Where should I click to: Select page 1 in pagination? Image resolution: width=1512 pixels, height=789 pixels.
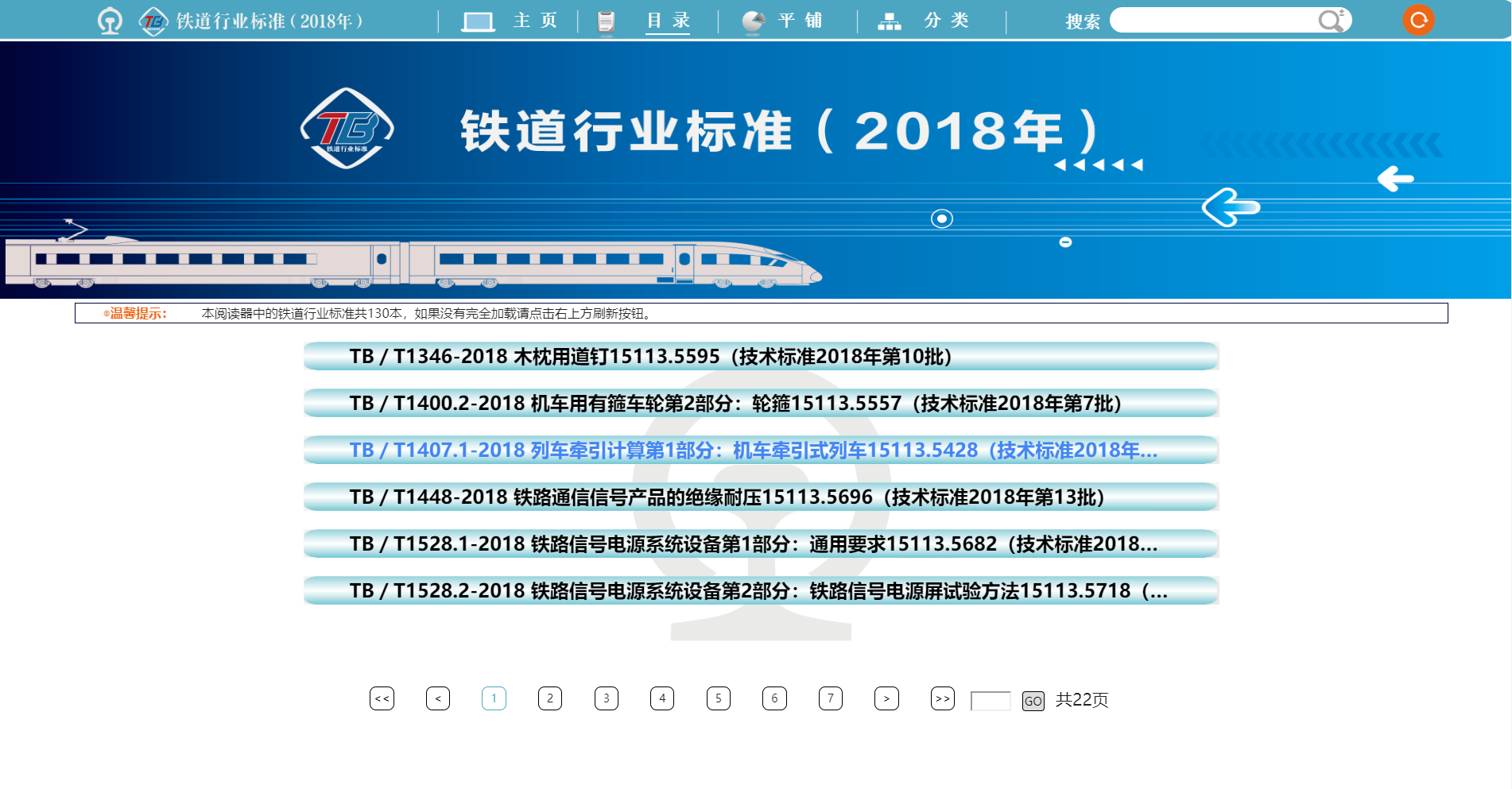point(494,698)
